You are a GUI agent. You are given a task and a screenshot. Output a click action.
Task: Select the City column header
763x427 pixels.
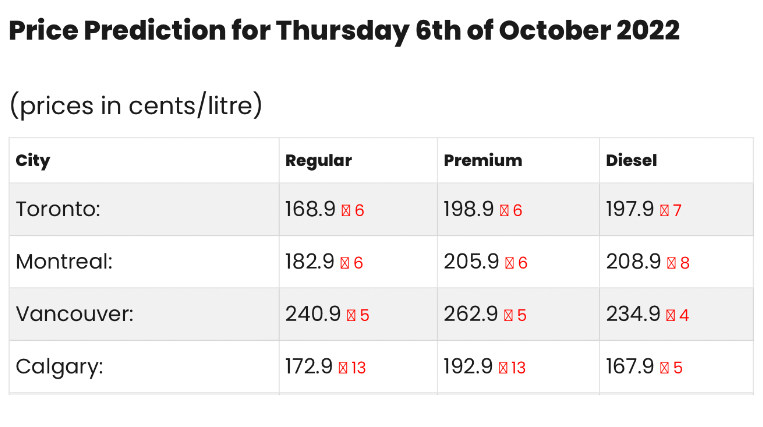coord(33,160)
